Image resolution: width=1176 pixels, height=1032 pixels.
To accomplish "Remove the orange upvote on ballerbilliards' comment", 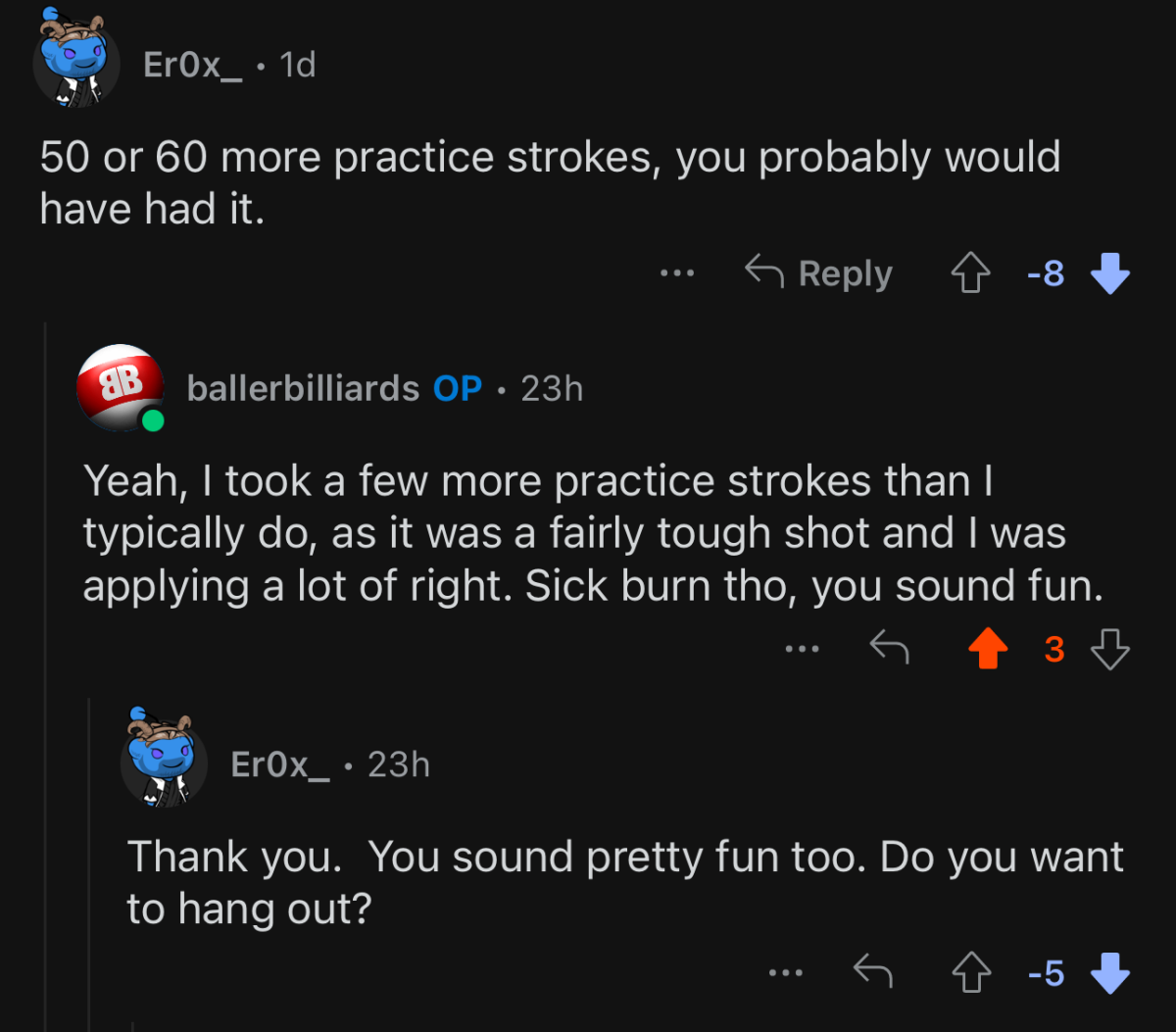I will (x=988, y=649).
